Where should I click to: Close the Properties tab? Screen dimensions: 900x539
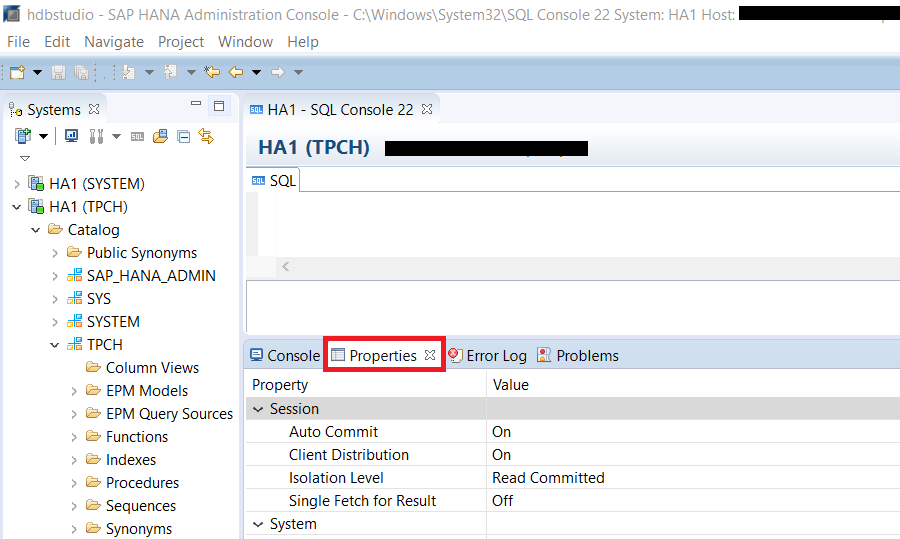click(430, 355)
